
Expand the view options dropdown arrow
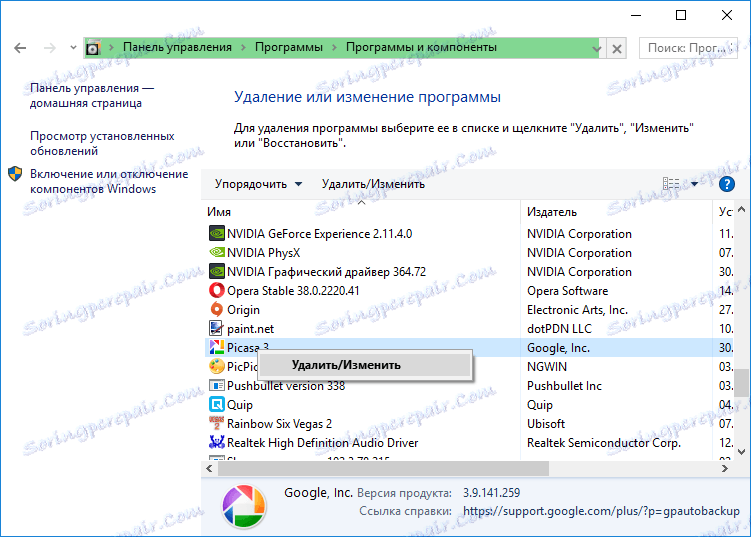(694, 184)
